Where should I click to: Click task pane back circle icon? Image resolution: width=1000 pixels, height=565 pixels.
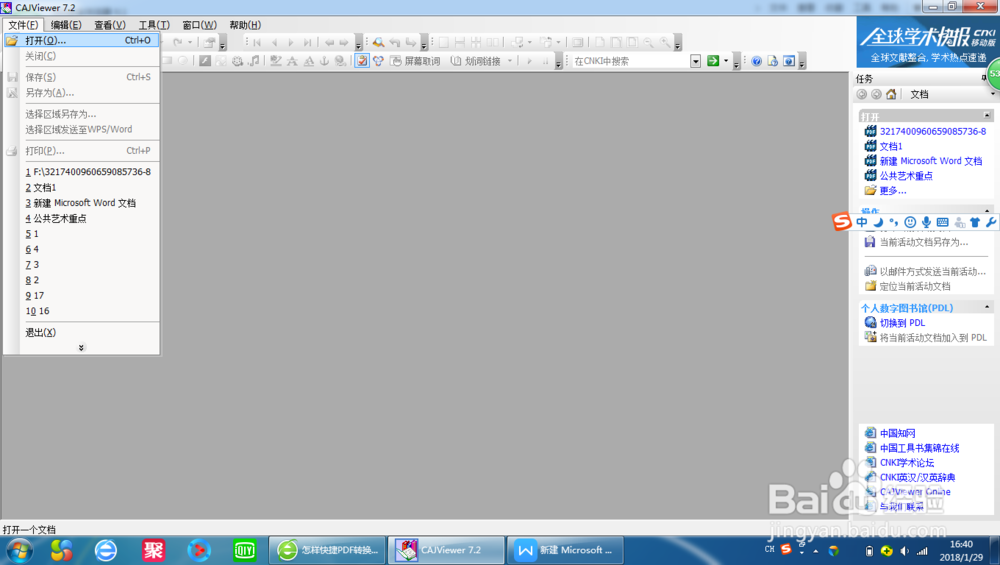click(x=862, y=94)
